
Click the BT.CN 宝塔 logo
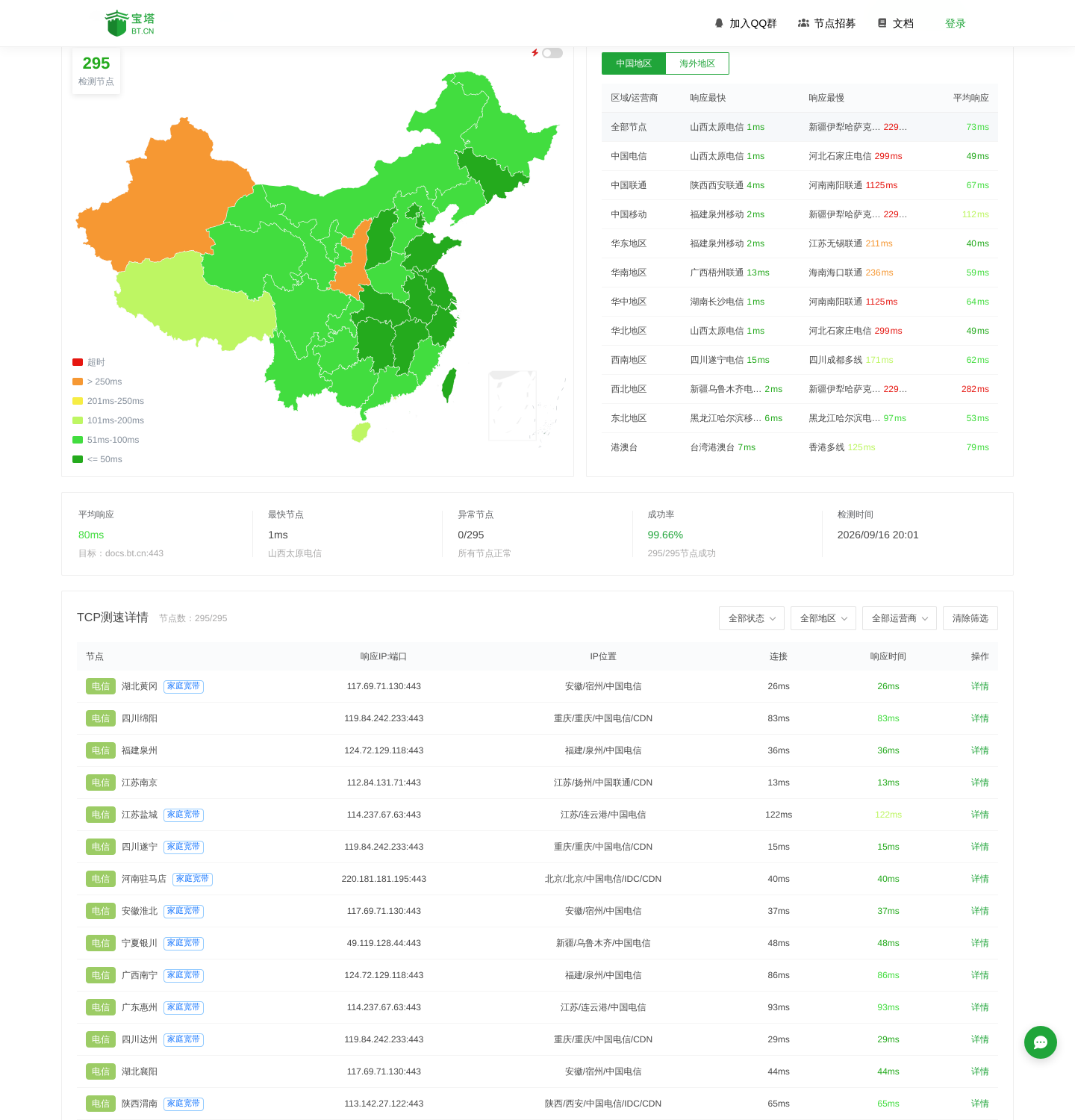(130, 23)
